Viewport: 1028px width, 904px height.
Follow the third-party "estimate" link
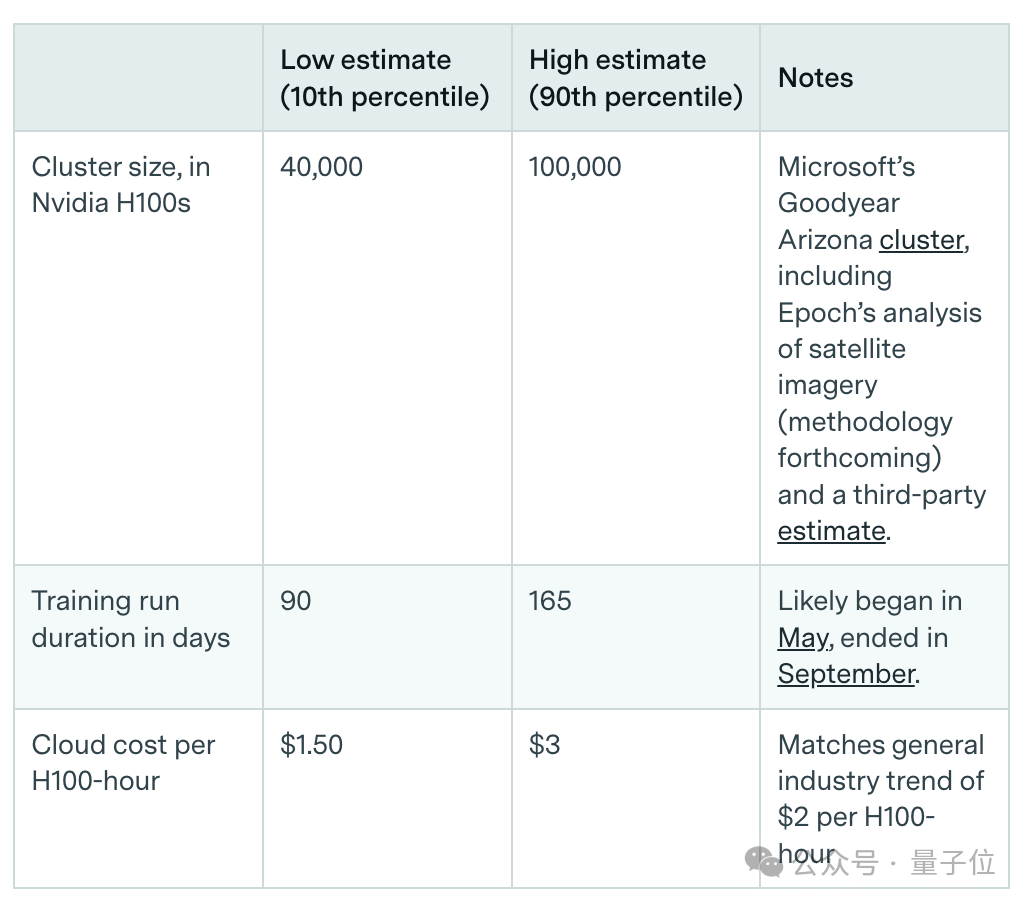coord(831,531)
